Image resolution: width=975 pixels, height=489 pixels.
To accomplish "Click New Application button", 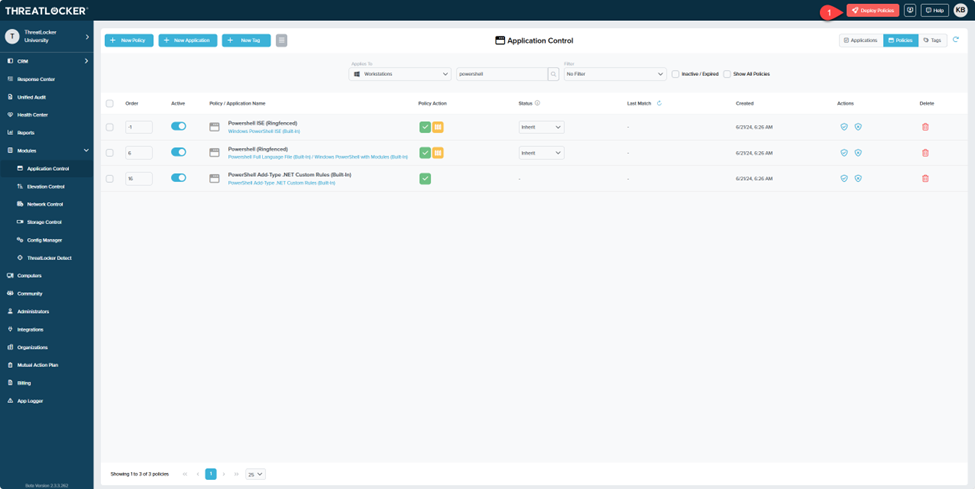I will pos(188,40).
